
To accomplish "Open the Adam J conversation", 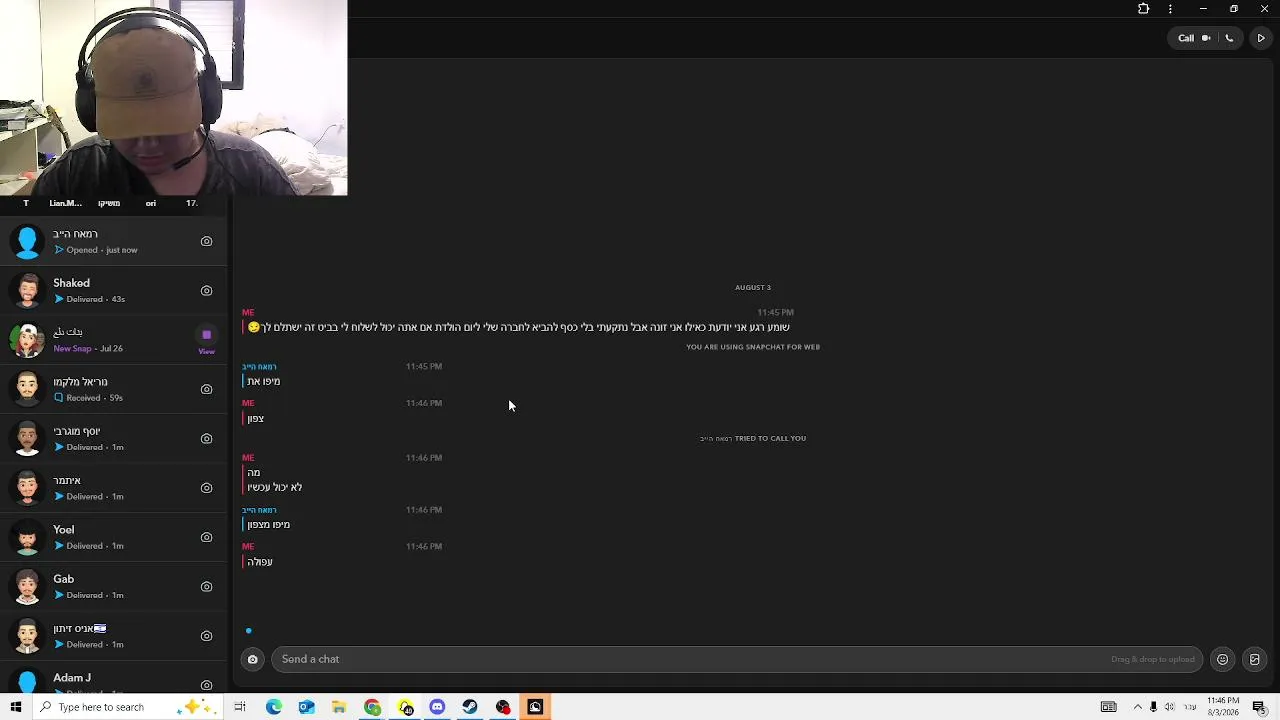I will [x=114, y=682].
